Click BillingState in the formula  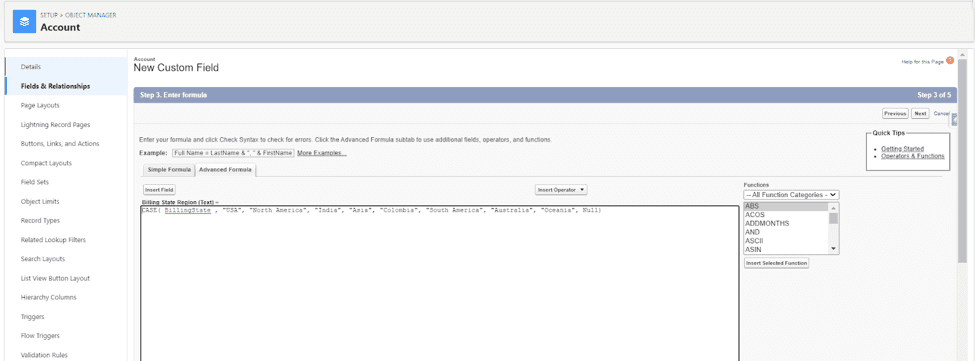pyautogui.click(x=187, y=211)
